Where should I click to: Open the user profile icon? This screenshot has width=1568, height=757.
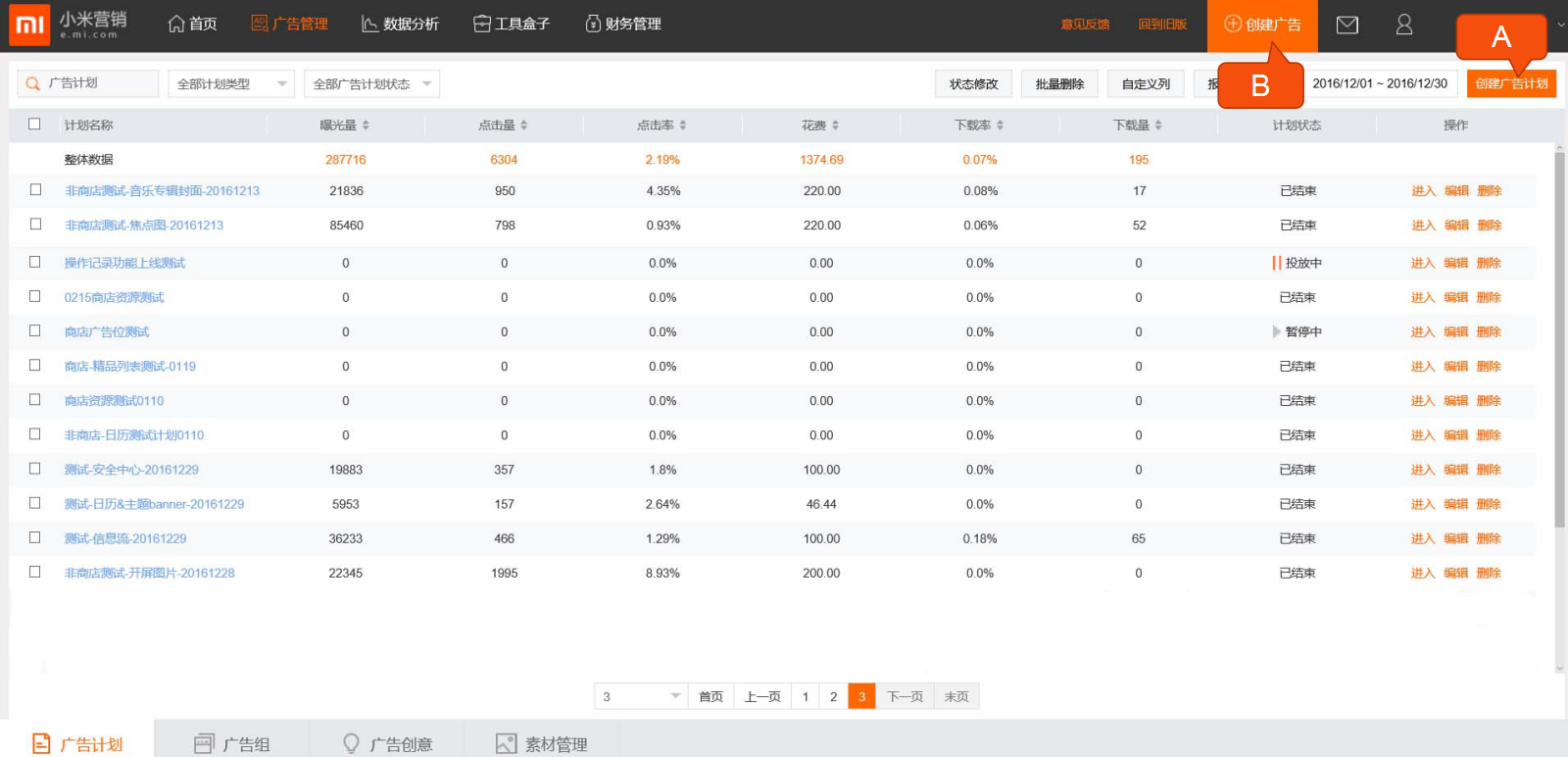1403,25
